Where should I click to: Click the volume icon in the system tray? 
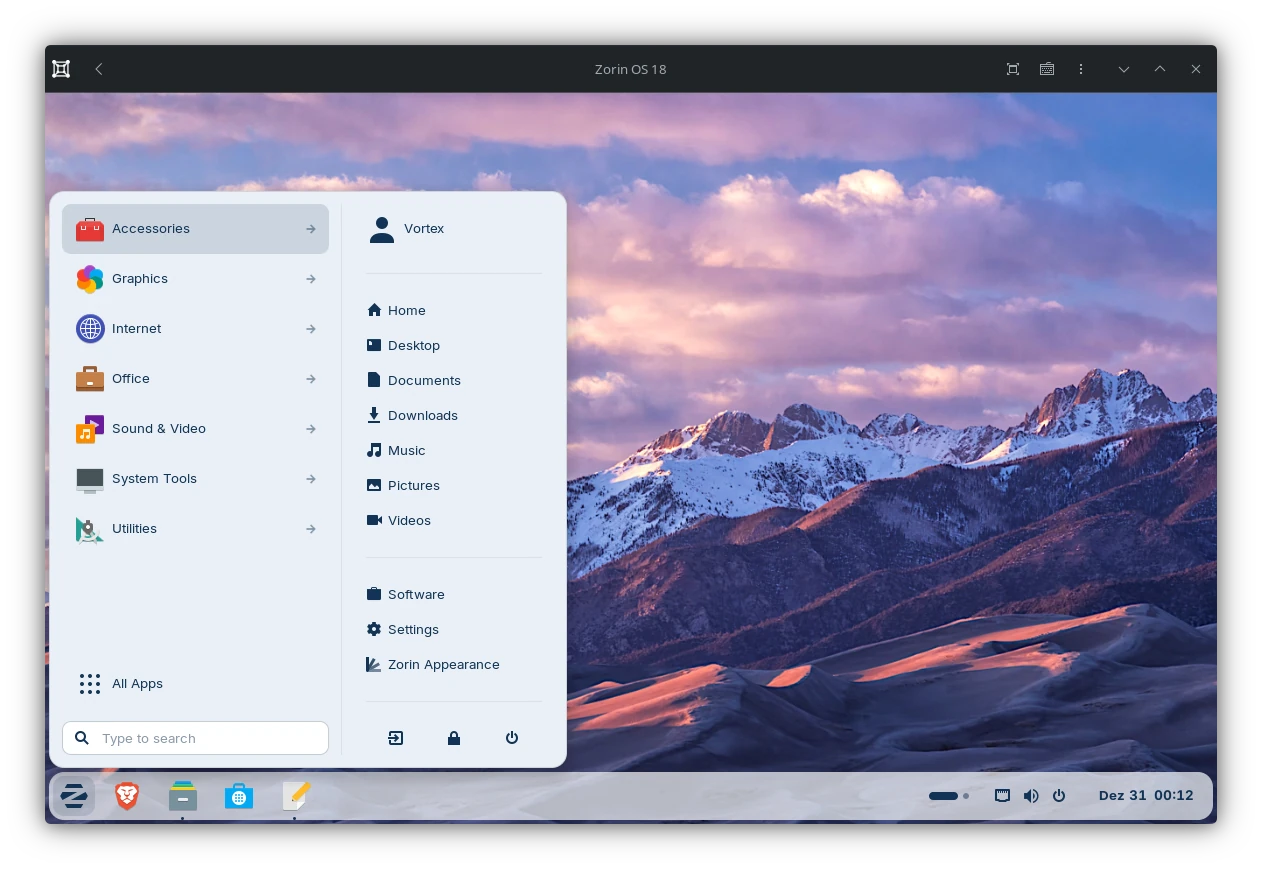coord(1031,795)
